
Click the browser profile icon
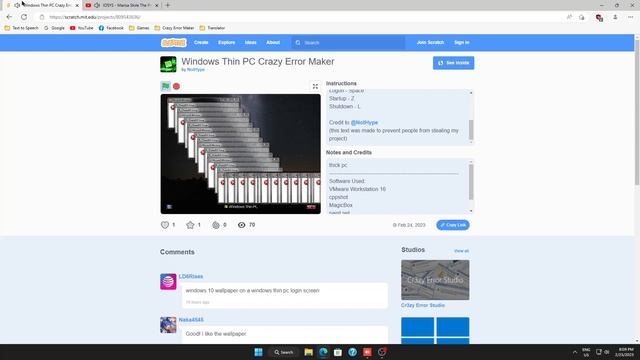pyautogui.click(x=615, y=17)
